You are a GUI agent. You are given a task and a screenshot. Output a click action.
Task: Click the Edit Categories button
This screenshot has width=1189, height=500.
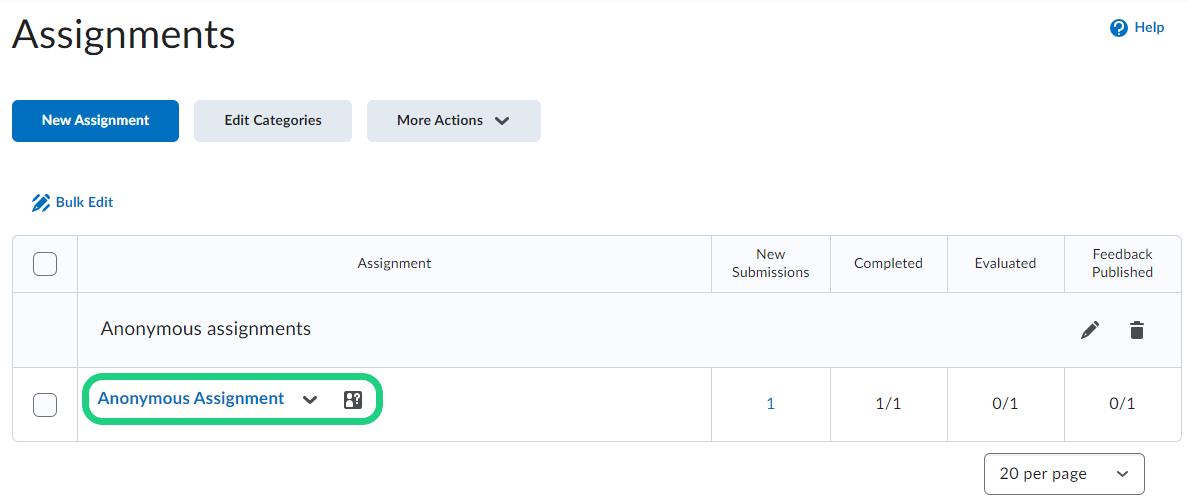coord(273,121)
